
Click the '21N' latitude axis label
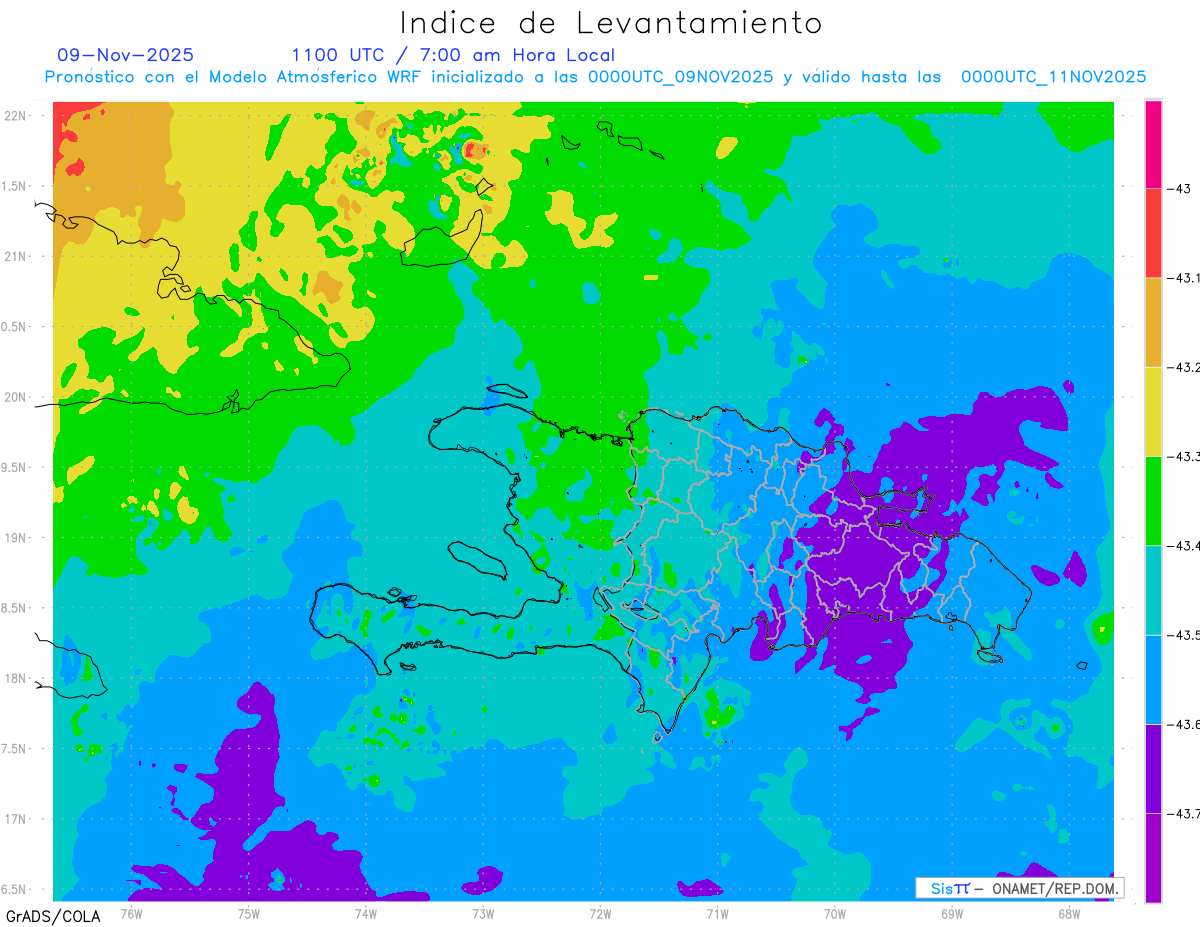(16, 256)
